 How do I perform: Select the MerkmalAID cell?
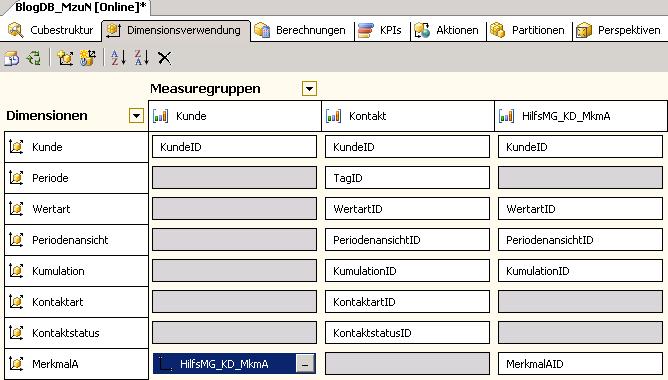coord(580,364)
